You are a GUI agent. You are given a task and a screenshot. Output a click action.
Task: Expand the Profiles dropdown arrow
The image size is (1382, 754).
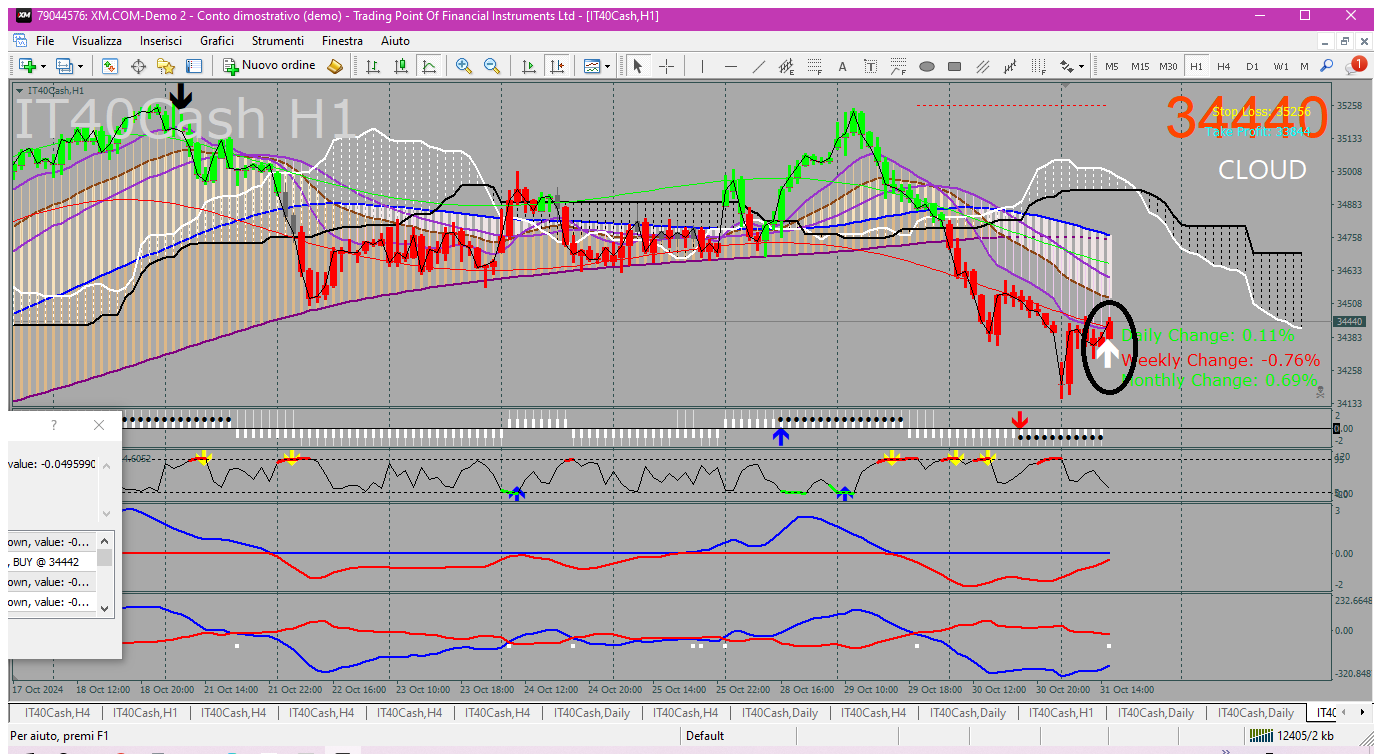click(x=81, y=67)
